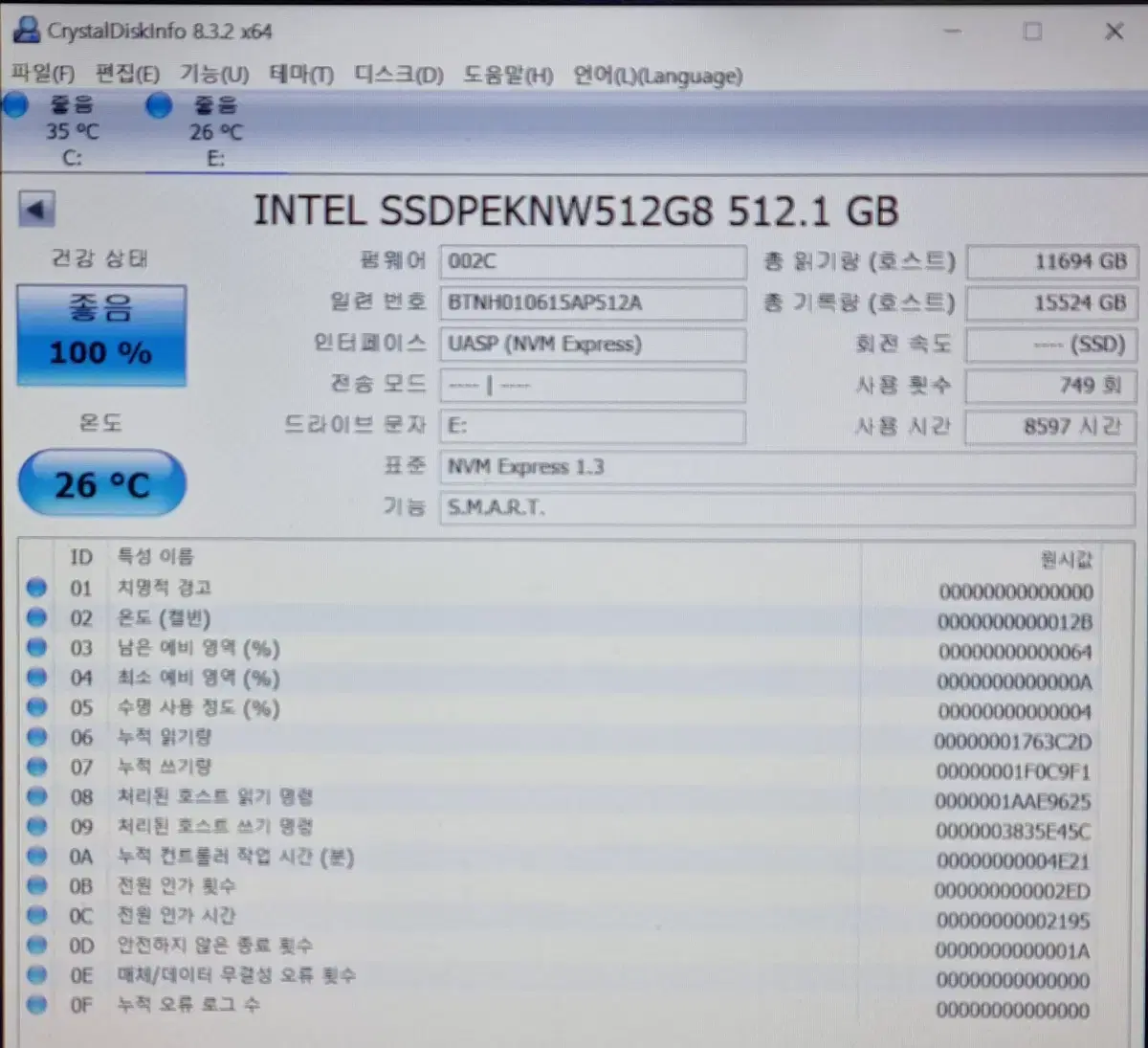This screenshot has width=1148, height=1048.
Task: Click the blue status circle for drive E:
Action: click(159, 105)
